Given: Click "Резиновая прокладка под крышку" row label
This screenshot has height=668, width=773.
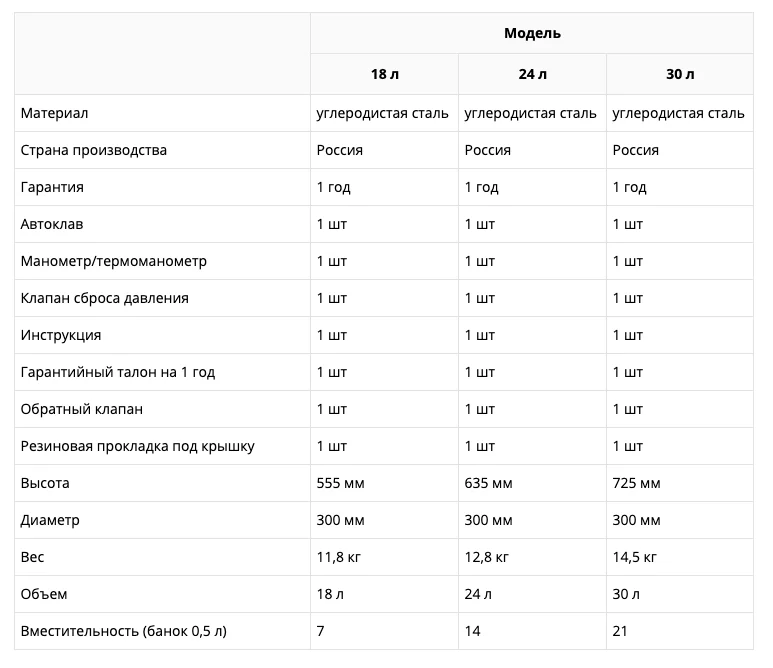Looking at the screenshot, I should coord(137,446).
